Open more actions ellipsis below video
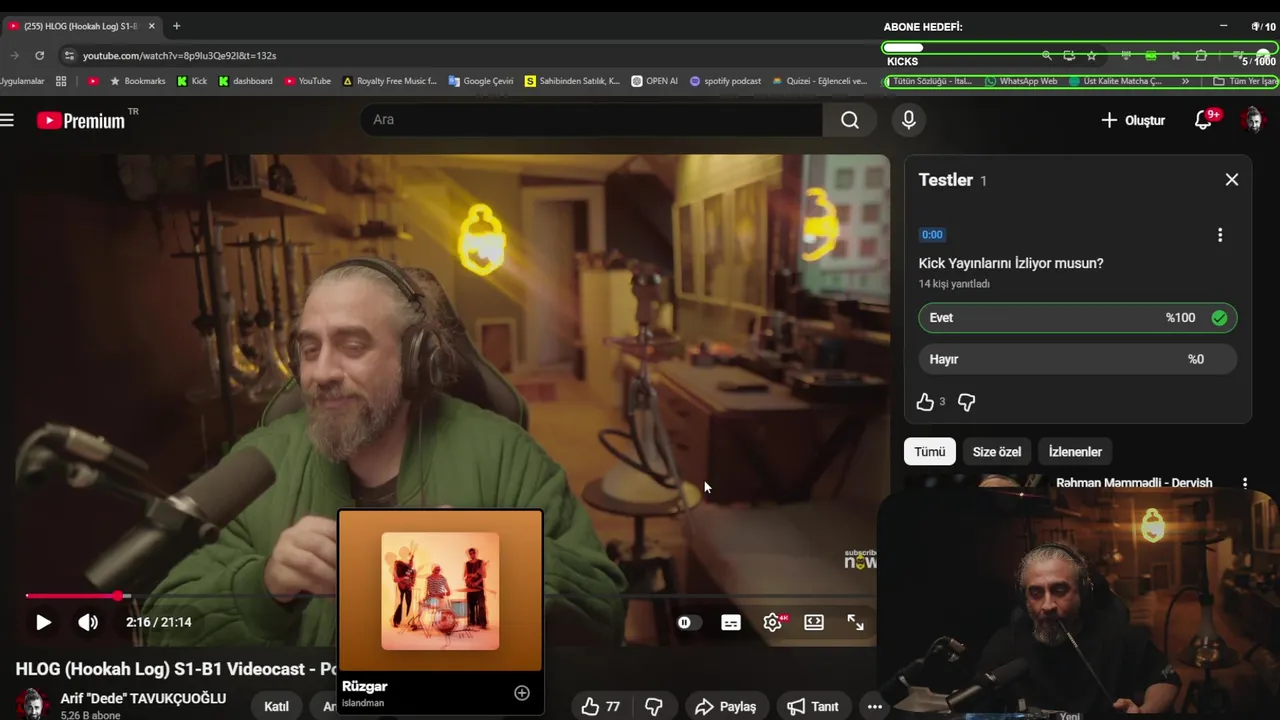Screen dimensions: 1280x720 tap(875, 707)
